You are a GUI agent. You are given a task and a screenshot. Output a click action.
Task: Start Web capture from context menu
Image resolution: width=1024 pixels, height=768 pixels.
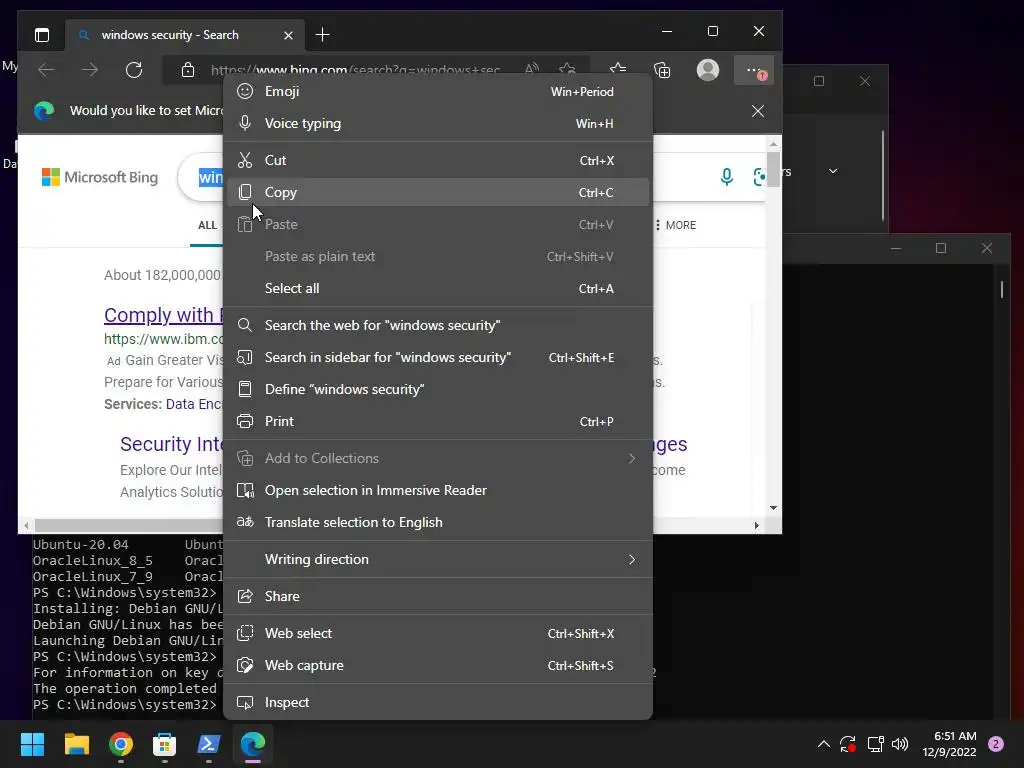pos(438,665)
